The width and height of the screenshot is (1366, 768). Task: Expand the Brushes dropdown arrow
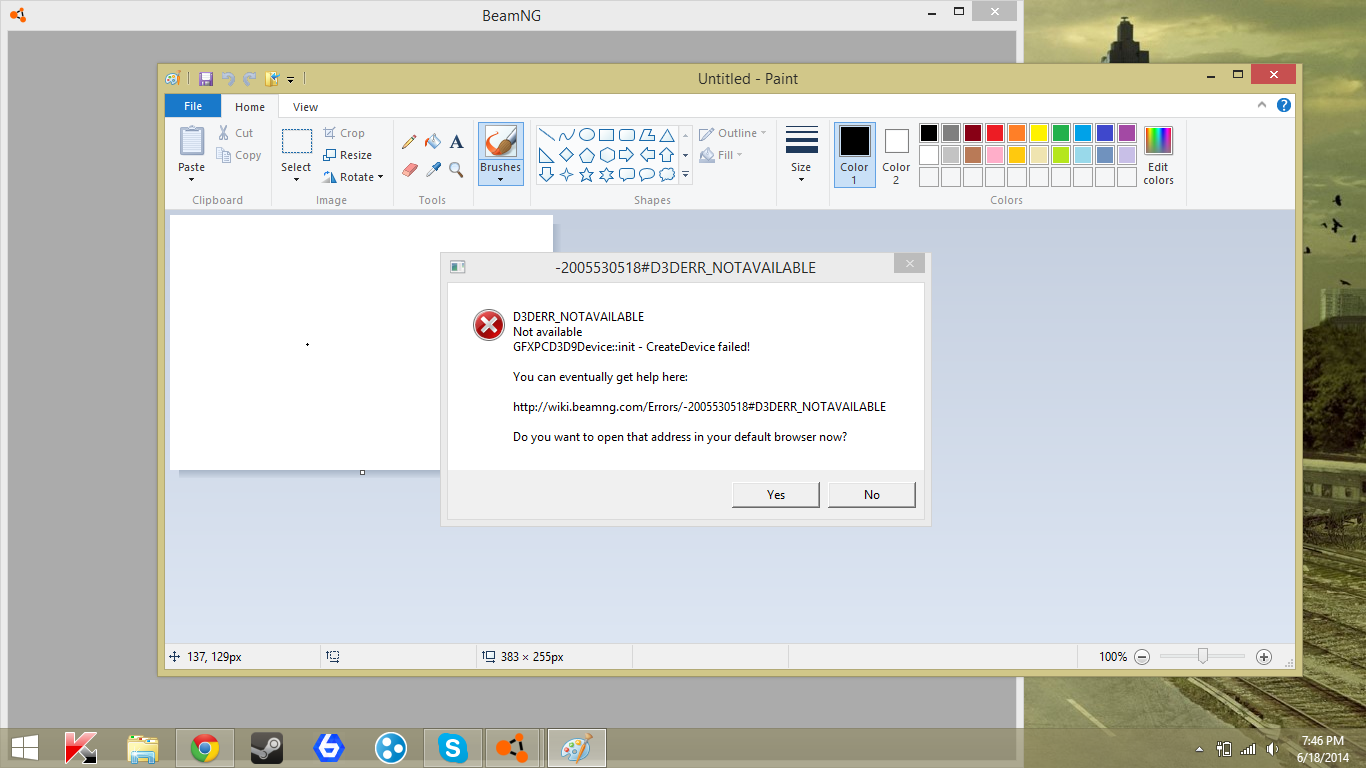pyautogui.click(x=500, y=180)
